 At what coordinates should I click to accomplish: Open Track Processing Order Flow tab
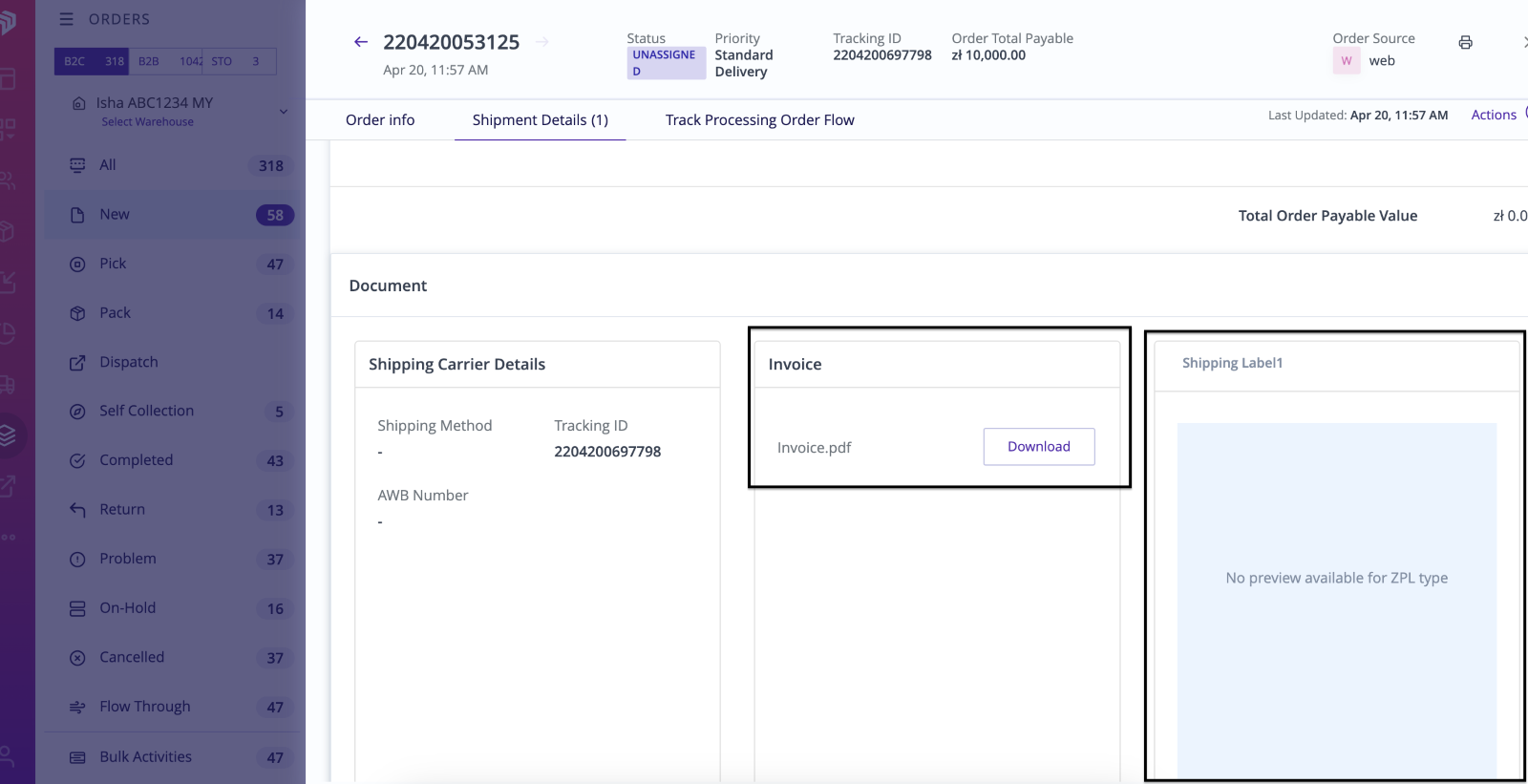point(759,120)
